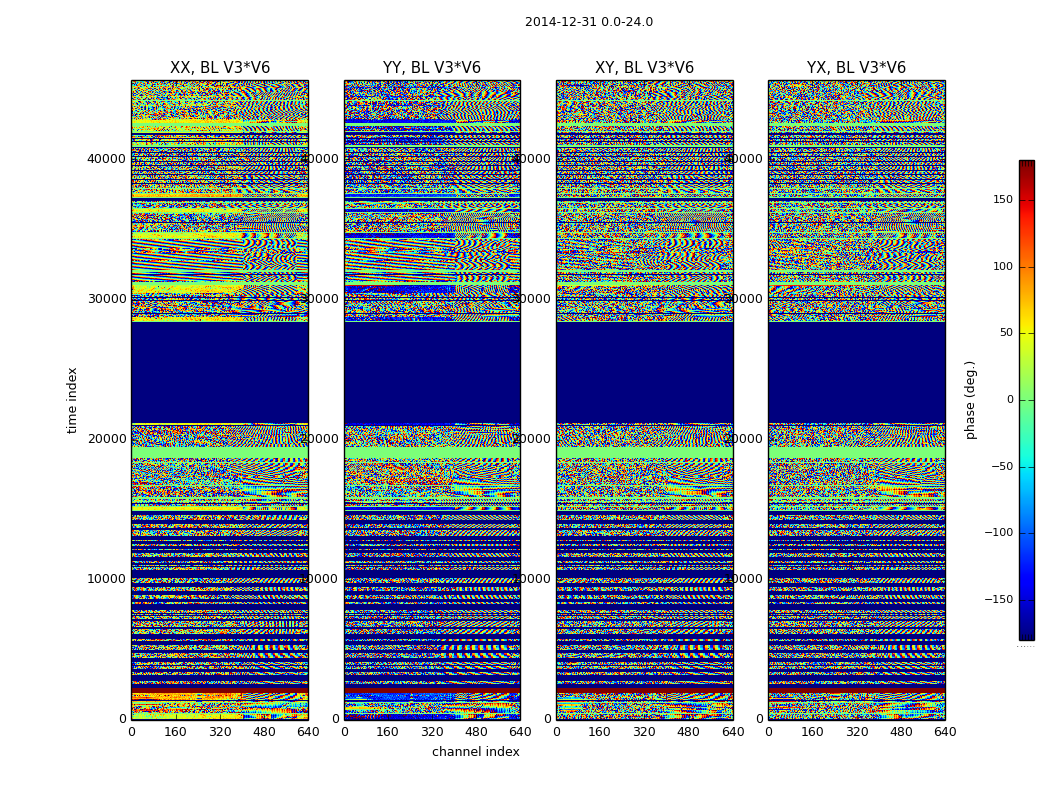Click the figure title '2014-12-31 0.0-24.0'
Viewport: 1050px width, 800px height.
click(589, 22)
